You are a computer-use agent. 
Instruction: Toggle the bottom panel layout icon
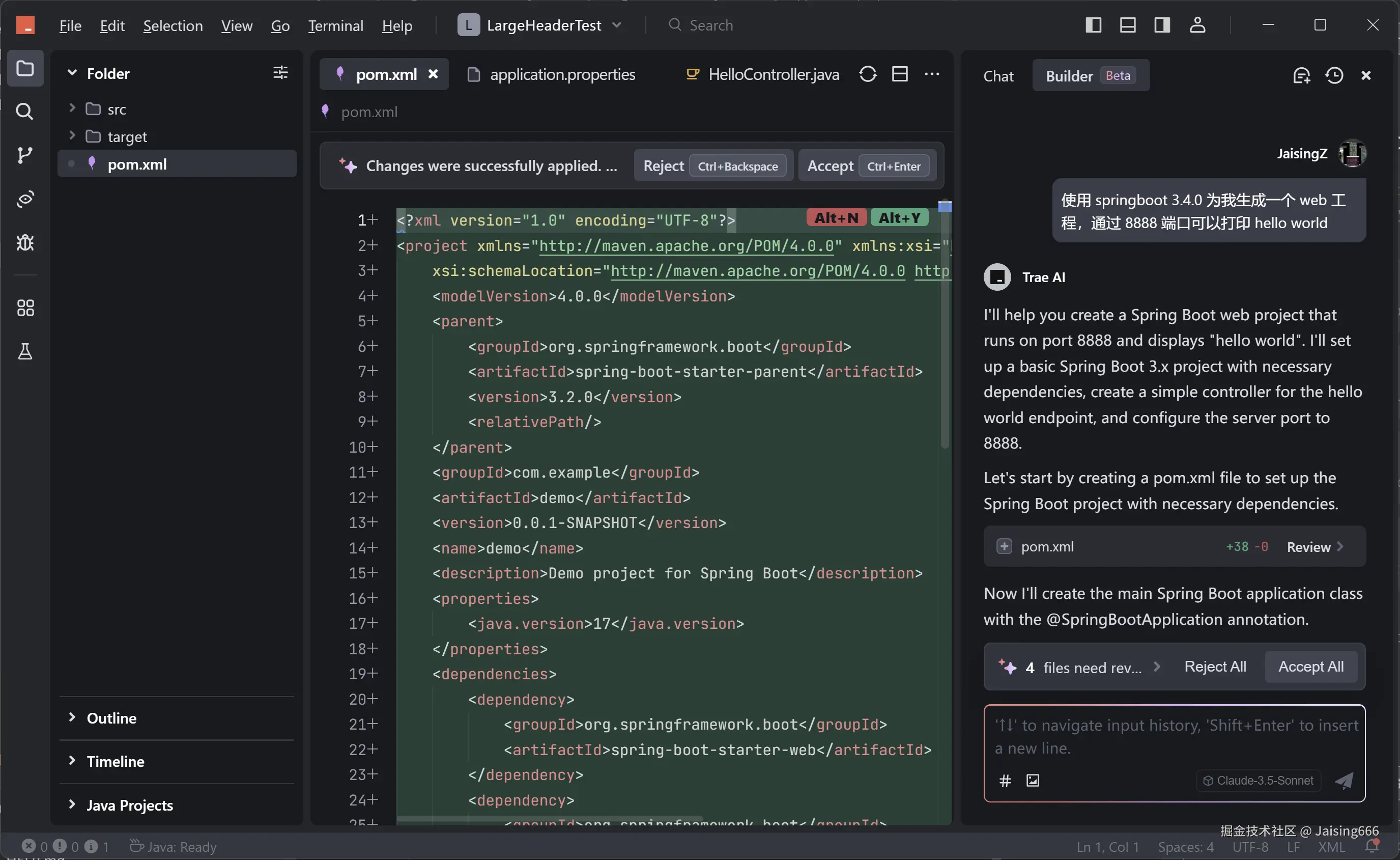tap(1127, 25)
